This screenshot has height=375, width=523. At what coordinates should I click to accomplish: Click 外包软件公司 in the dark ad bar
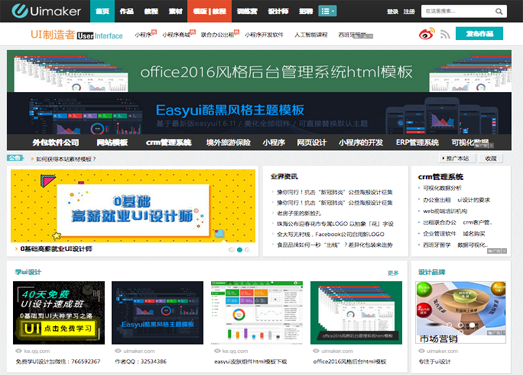56,142
